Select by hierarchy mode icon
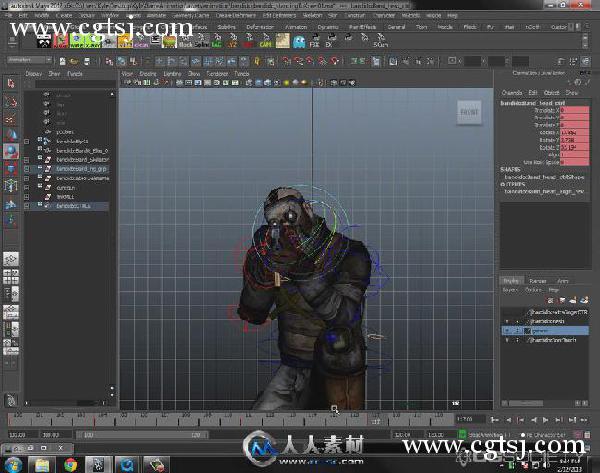This screenshot has width=600, height=473. pos(109,61)
